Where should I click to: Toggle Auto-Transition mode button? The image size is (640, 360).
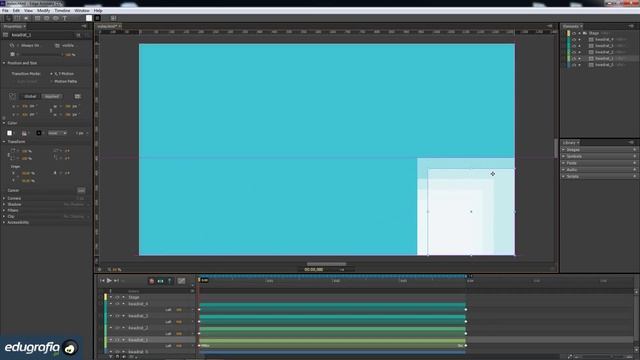point(160,281)
